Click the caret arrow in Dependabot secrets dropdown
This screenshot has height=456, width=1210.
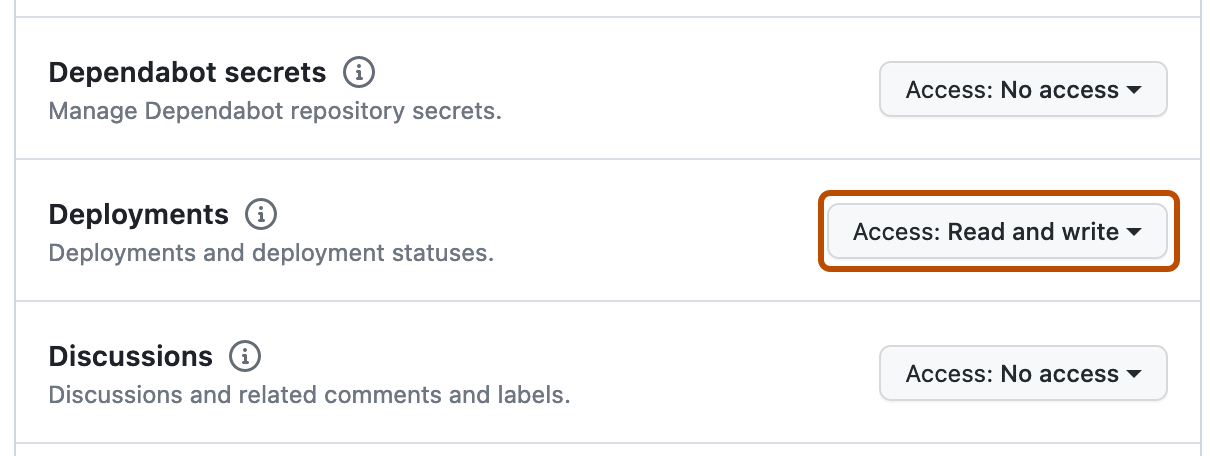point(1134,90)
